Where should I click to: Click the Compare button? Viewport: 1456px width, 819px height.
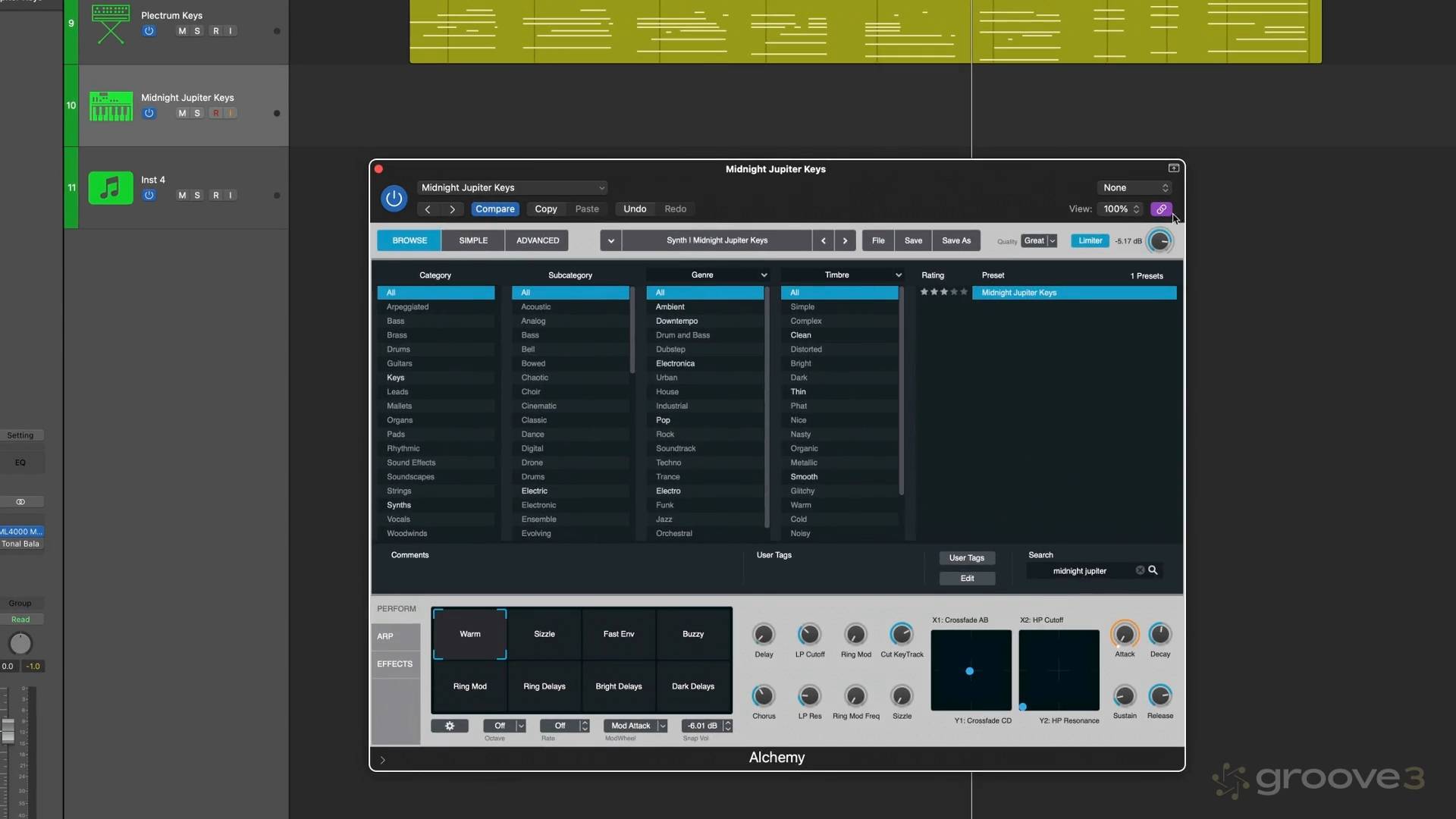point(494,209)
